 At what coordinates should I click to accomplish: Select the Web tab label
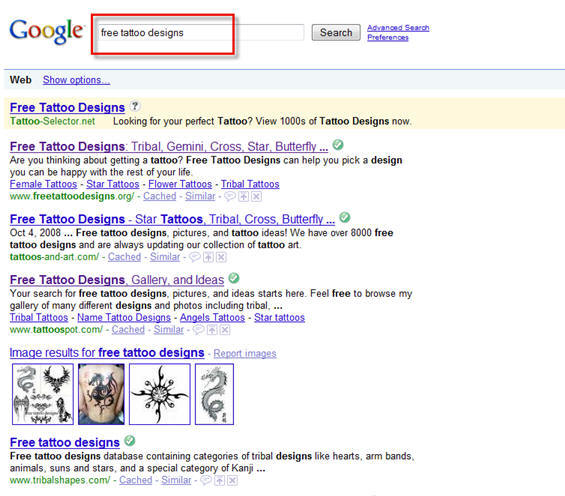(21, 80)
